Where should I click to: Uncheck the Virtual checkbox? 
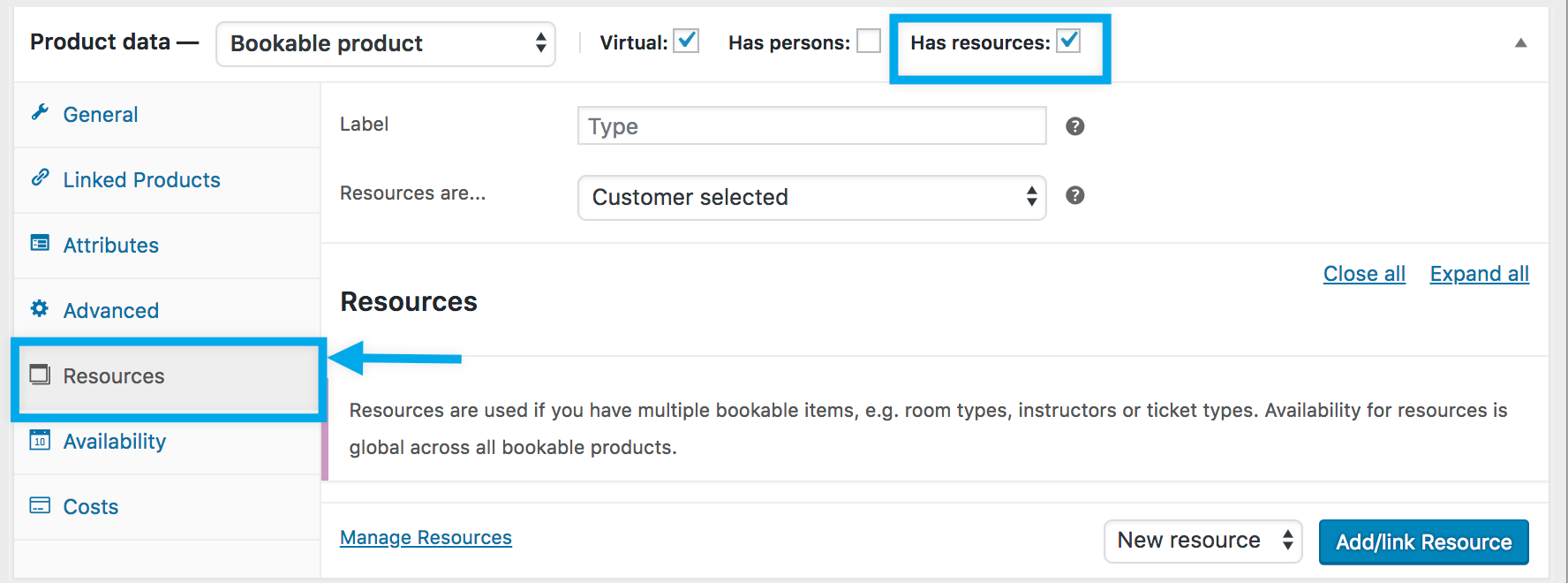687,40
